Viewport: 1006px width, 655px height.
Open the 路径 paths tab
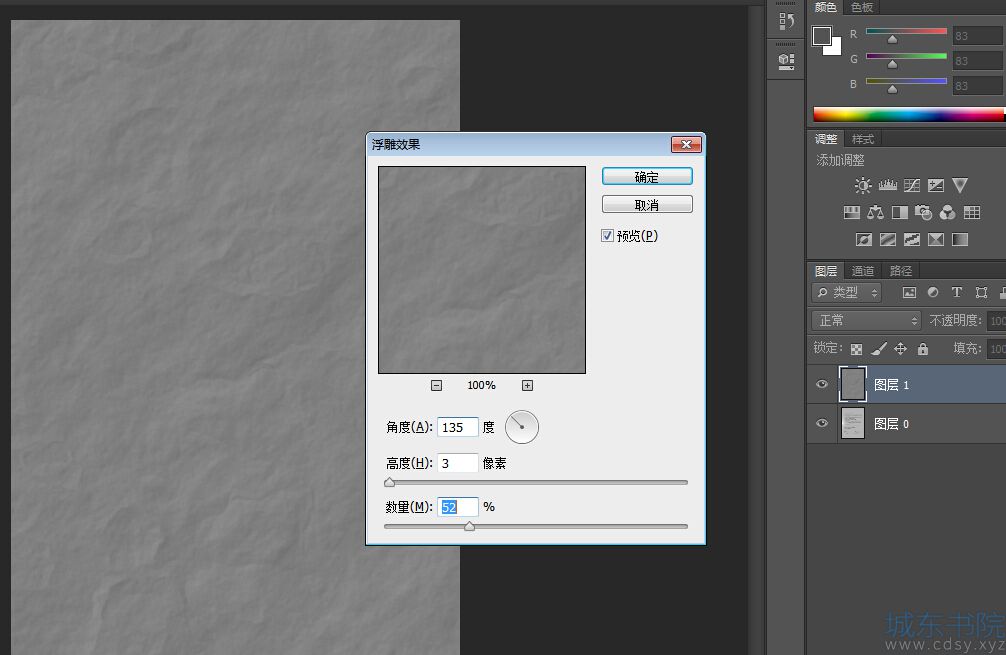tap(900, 271)
